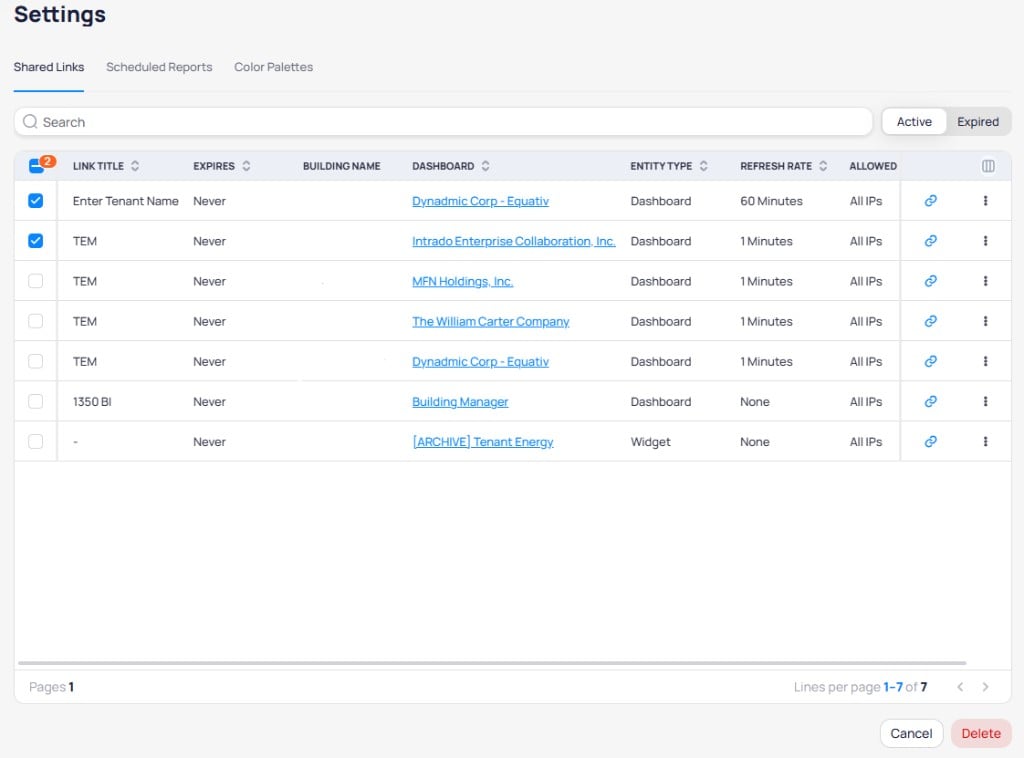Open MFN Holdings, Inc. dashboard link
Image resolution: width=1024 pixels, height=758 pixels.
(462, 281)
